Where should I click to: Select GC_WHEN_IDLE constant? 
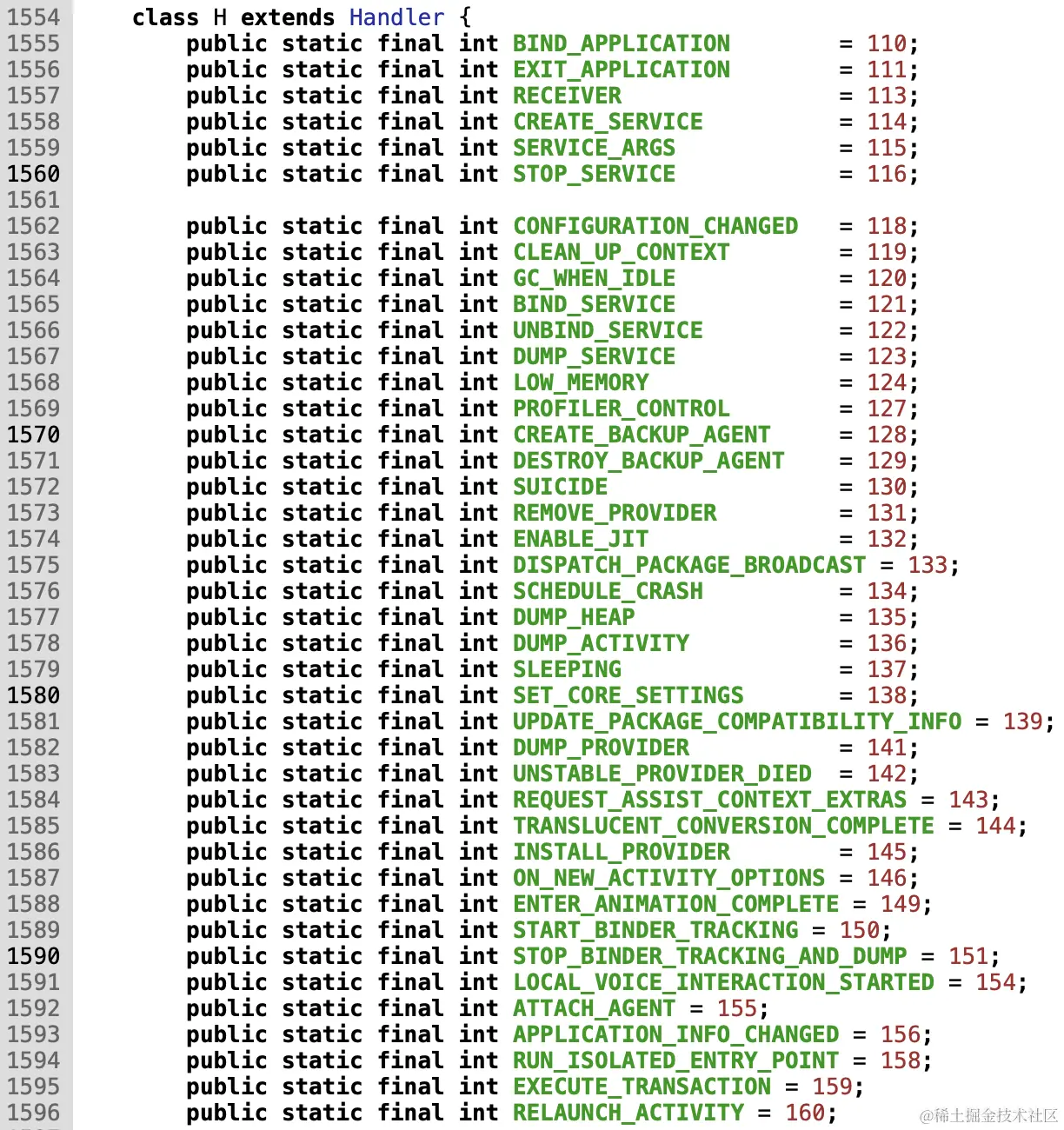click(595, 278)
